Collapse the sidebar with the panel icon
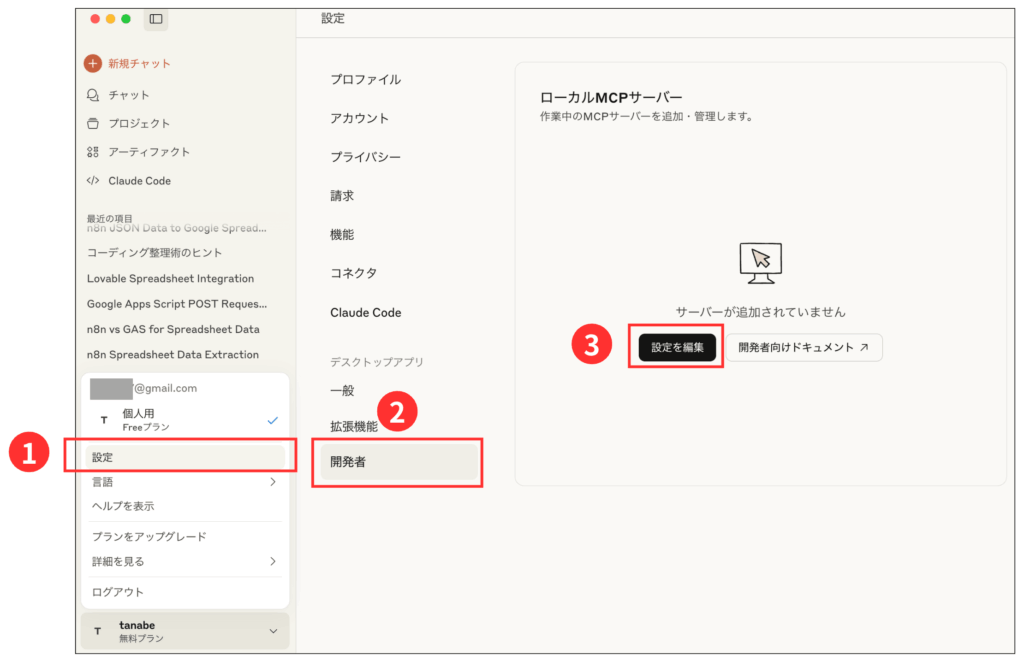Screen dimensions: 1024x661 [155, 19]
